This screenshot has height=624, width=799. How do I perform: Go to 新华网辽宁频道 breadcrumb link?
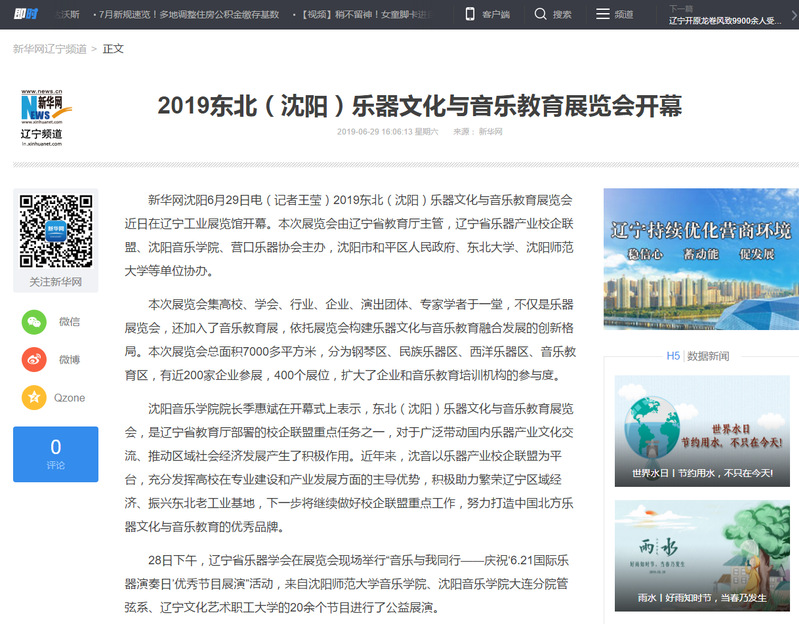49,48
